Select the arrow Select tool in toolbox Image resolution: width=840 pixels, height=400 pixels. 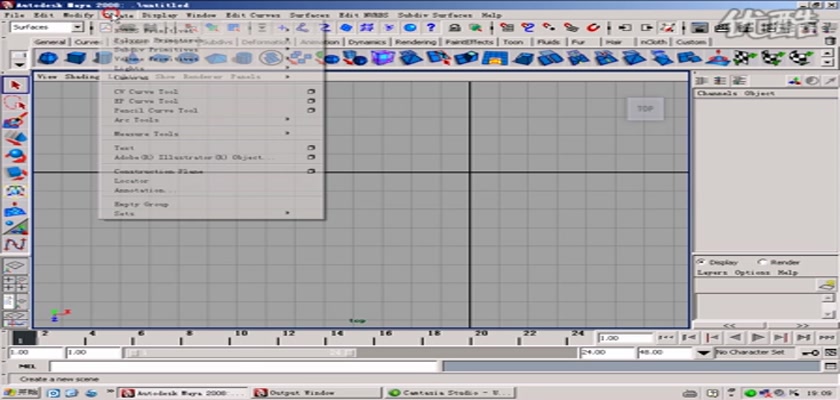(16, 85)
